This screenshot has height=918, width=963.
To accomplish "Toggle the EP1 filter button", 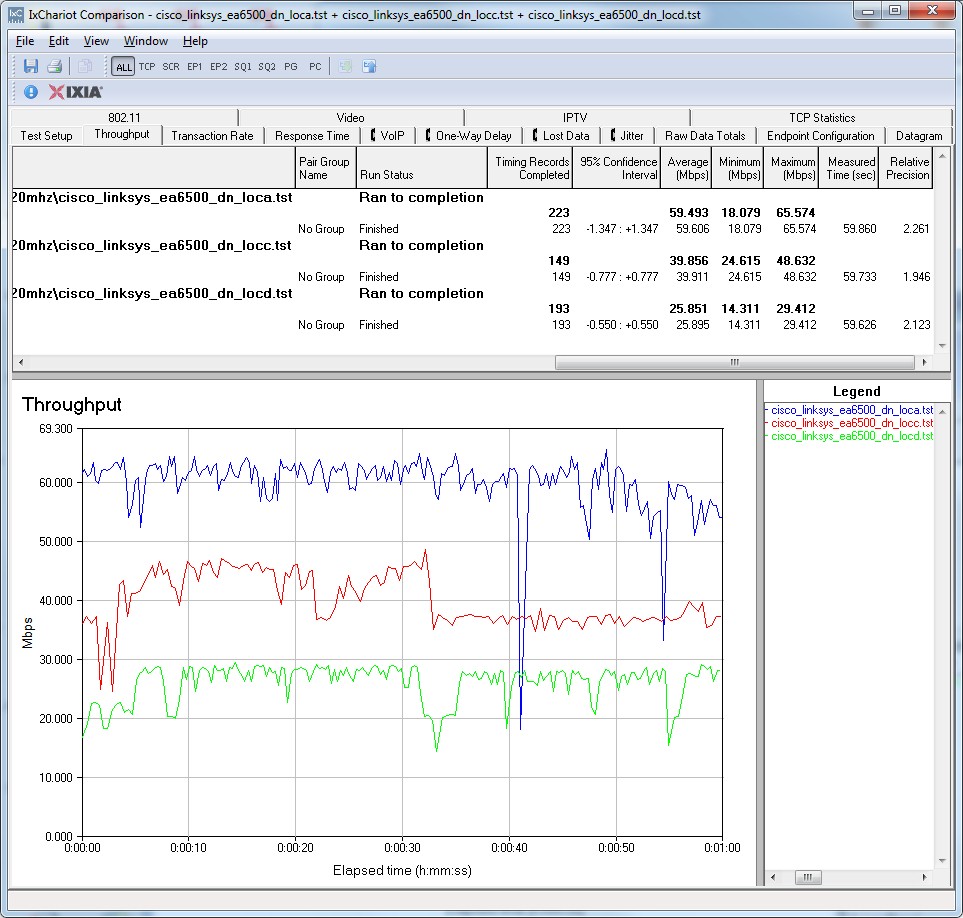I will pyautogui.click(x=195, y=67).
